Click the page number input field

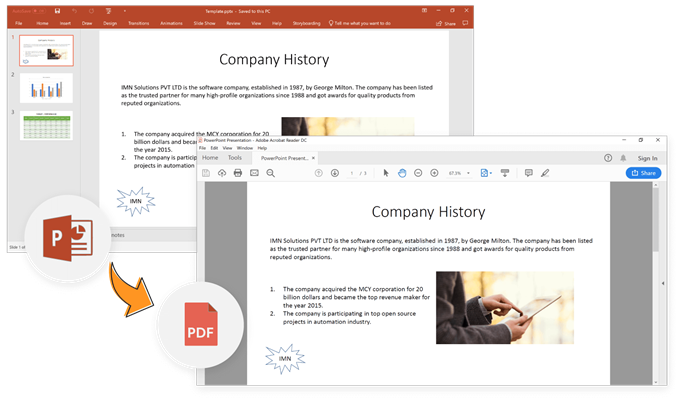click(x=352, y=173)
